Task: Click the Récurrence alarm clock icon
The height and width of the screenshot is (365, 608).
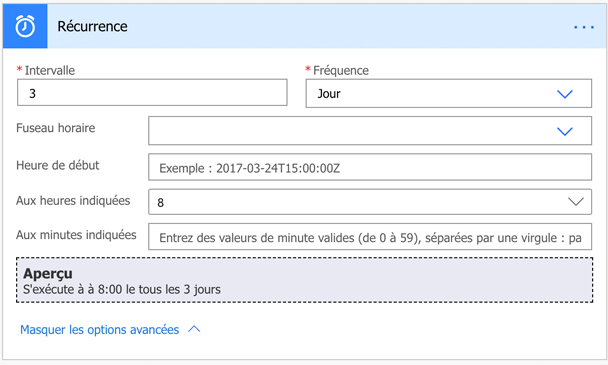Action: tap(25, 26)
